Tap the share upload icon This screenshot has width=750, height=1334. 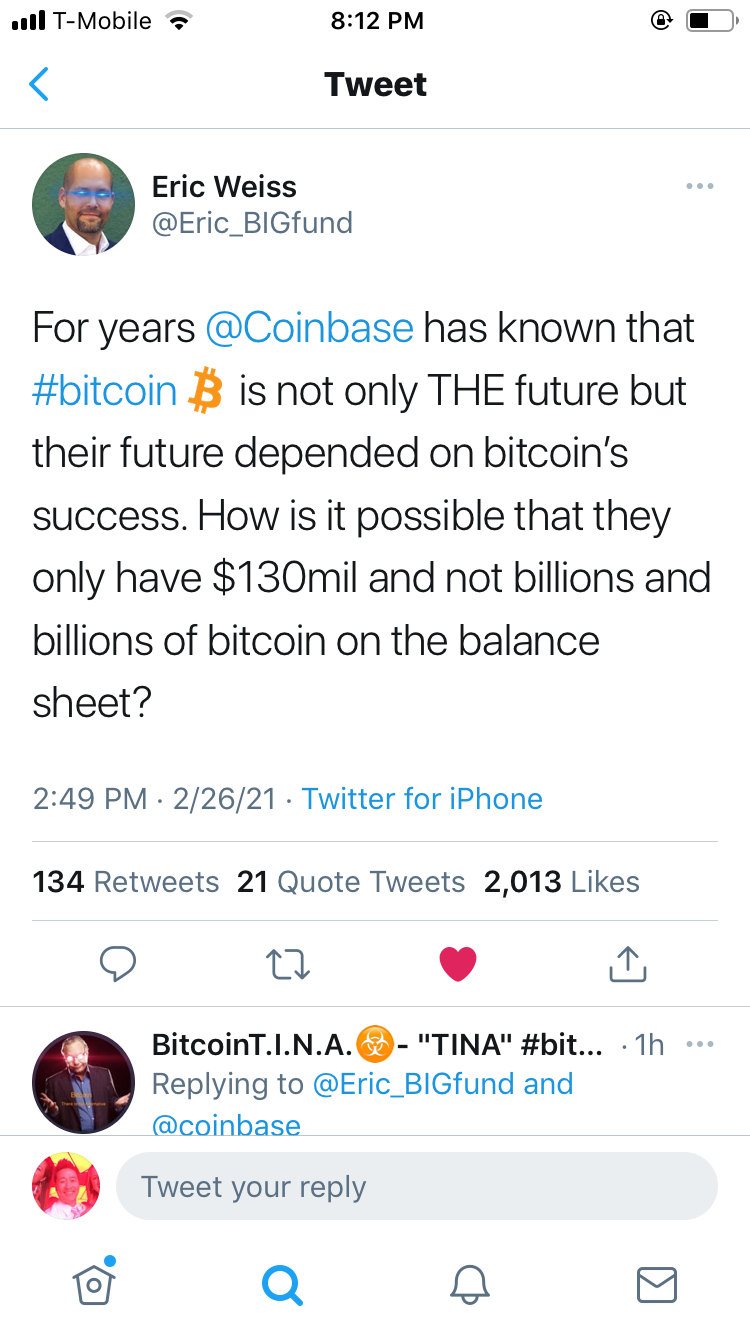tap(628, 963)
